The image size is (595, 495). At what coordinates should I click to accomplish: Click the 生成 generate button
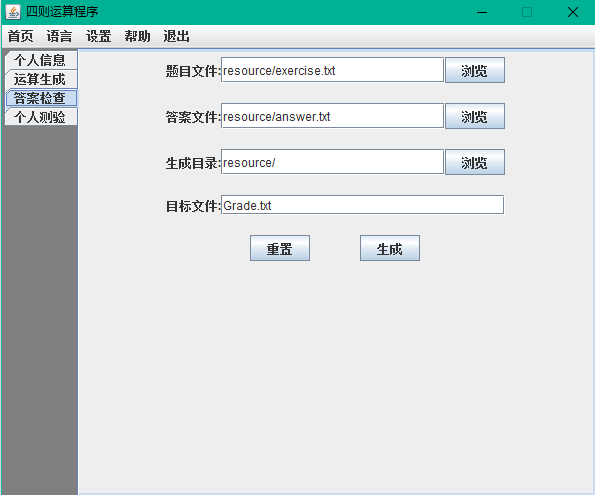(x=390, y=248)
